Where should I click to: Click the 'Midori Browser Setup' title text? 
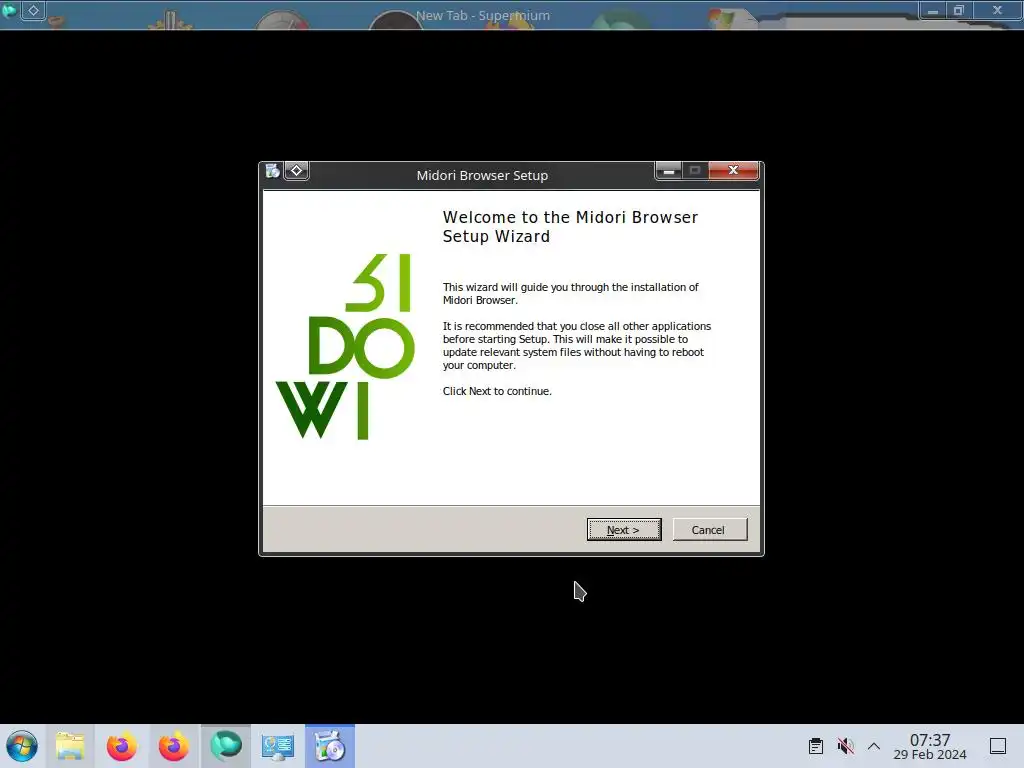[x=482, y=175]
